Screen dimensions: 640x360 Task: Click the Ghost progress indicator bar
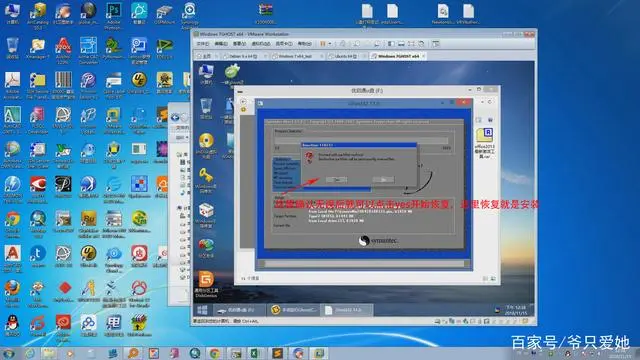click(361, 140)
